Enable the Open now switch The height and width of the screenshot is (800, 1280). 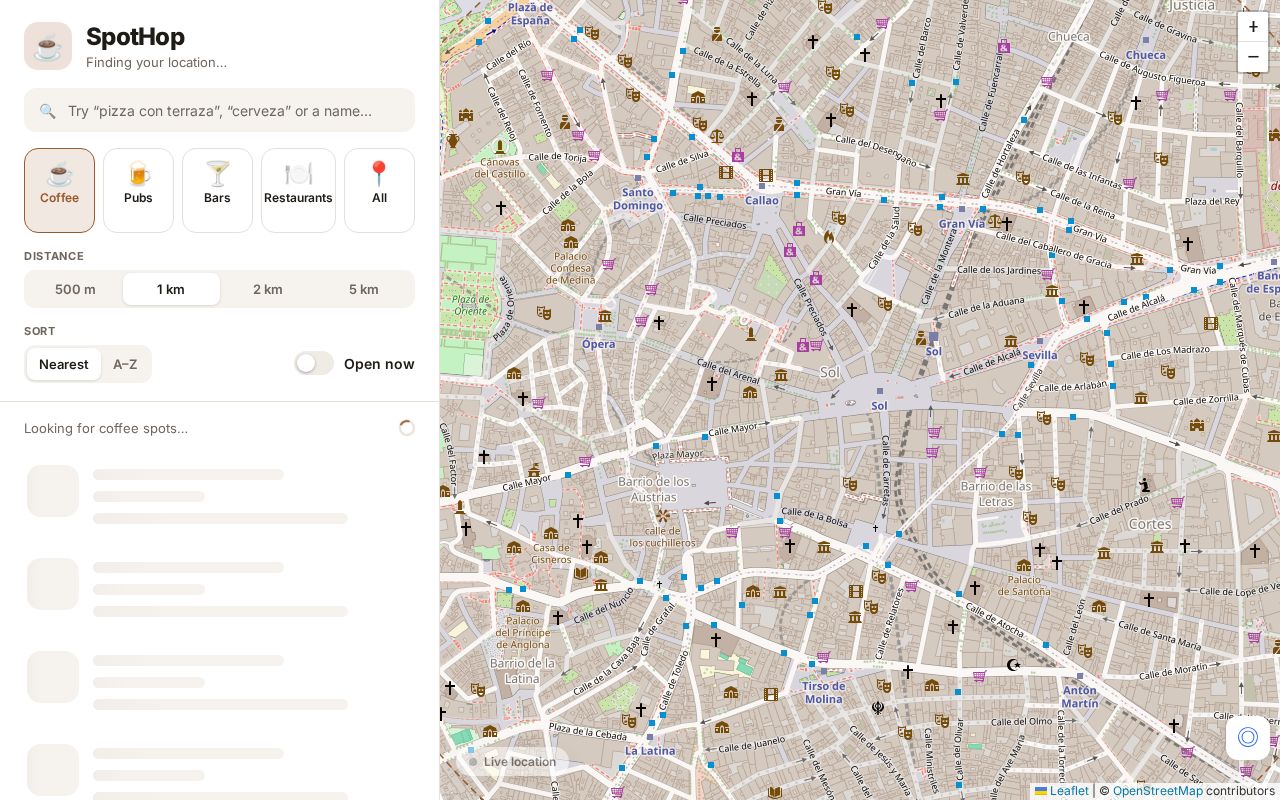pyautogui.click(x=314, y=363)
